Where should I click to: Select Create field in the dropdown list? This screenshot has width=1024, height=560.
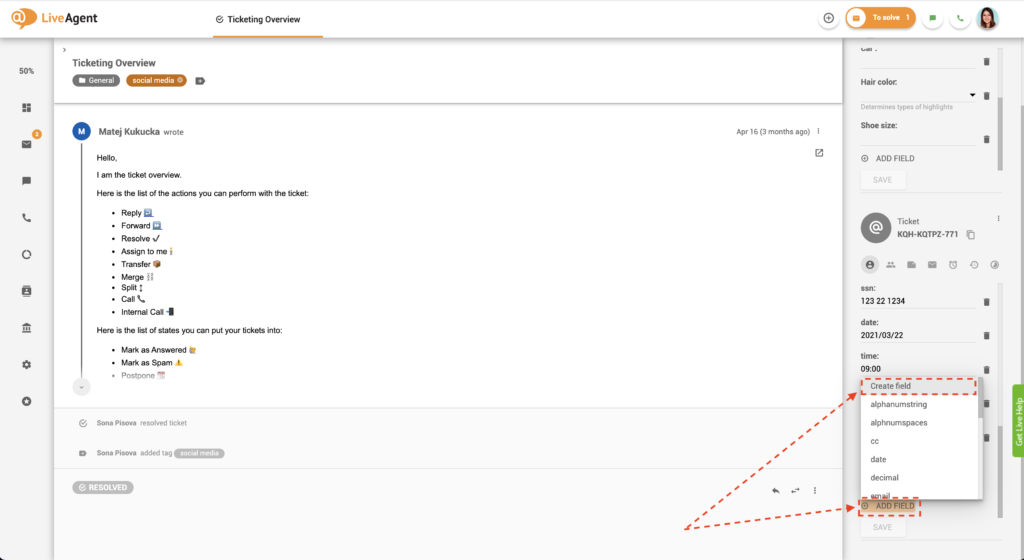tap(918, 386)
